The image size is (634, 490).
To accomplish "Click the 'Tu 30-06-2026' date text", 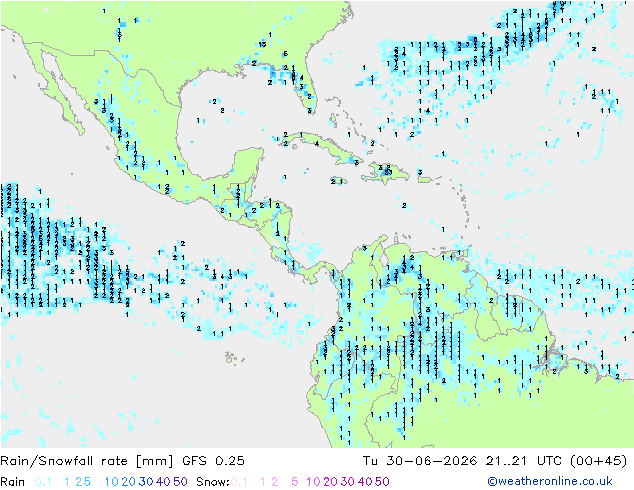I will 420,461.
